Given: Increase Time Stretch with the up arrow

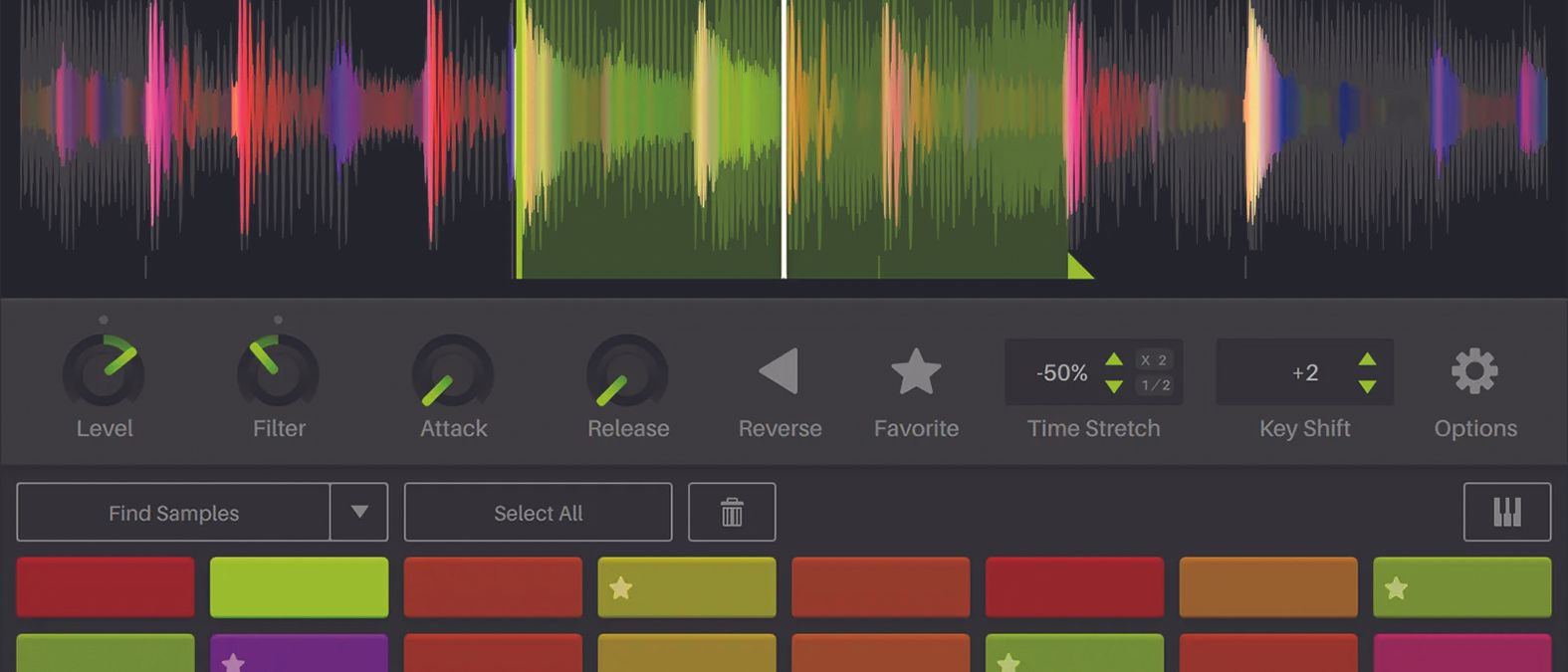Looking at the screenshot, I should (x=1114, y=359).
